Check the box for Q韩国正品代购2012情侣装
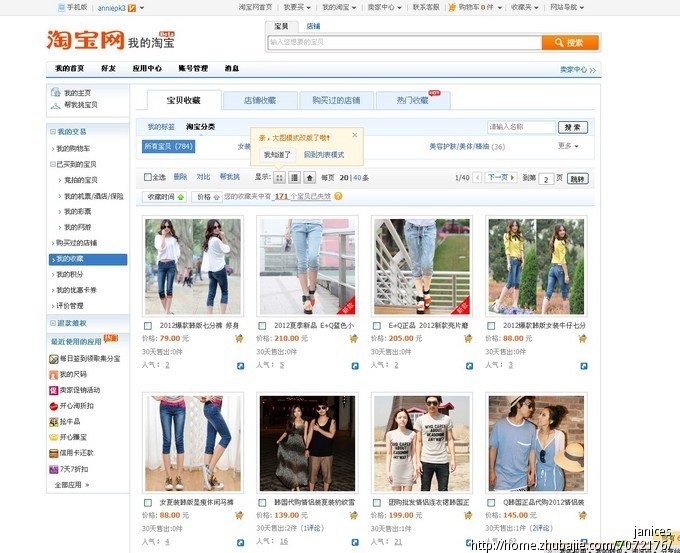Screen dimensions: 680x553 pyautogui.click(x=491, y=502)
